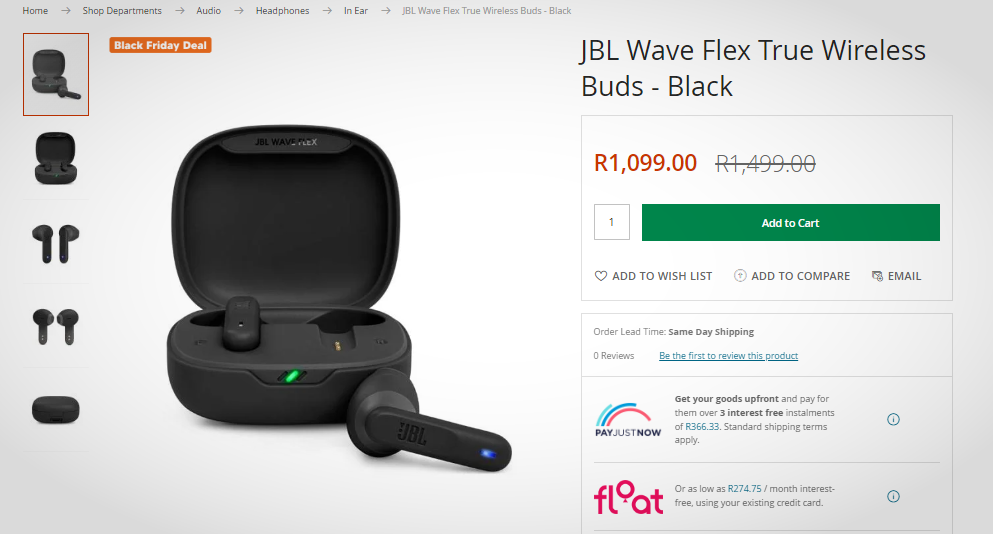
Task: Click the Add to Compare arrow icon
Action: click(740, 276)
